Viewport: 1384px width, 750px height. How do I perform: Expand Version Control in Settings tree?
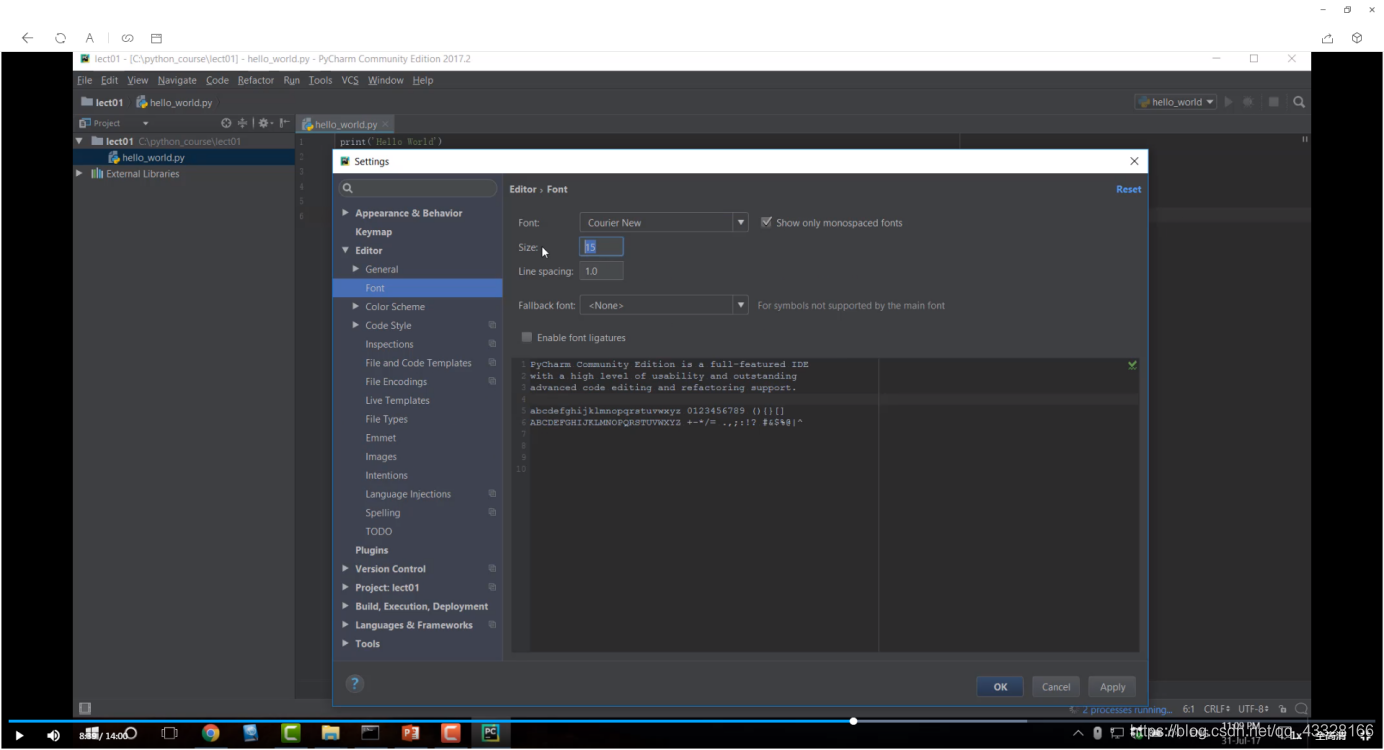point(346,568)
